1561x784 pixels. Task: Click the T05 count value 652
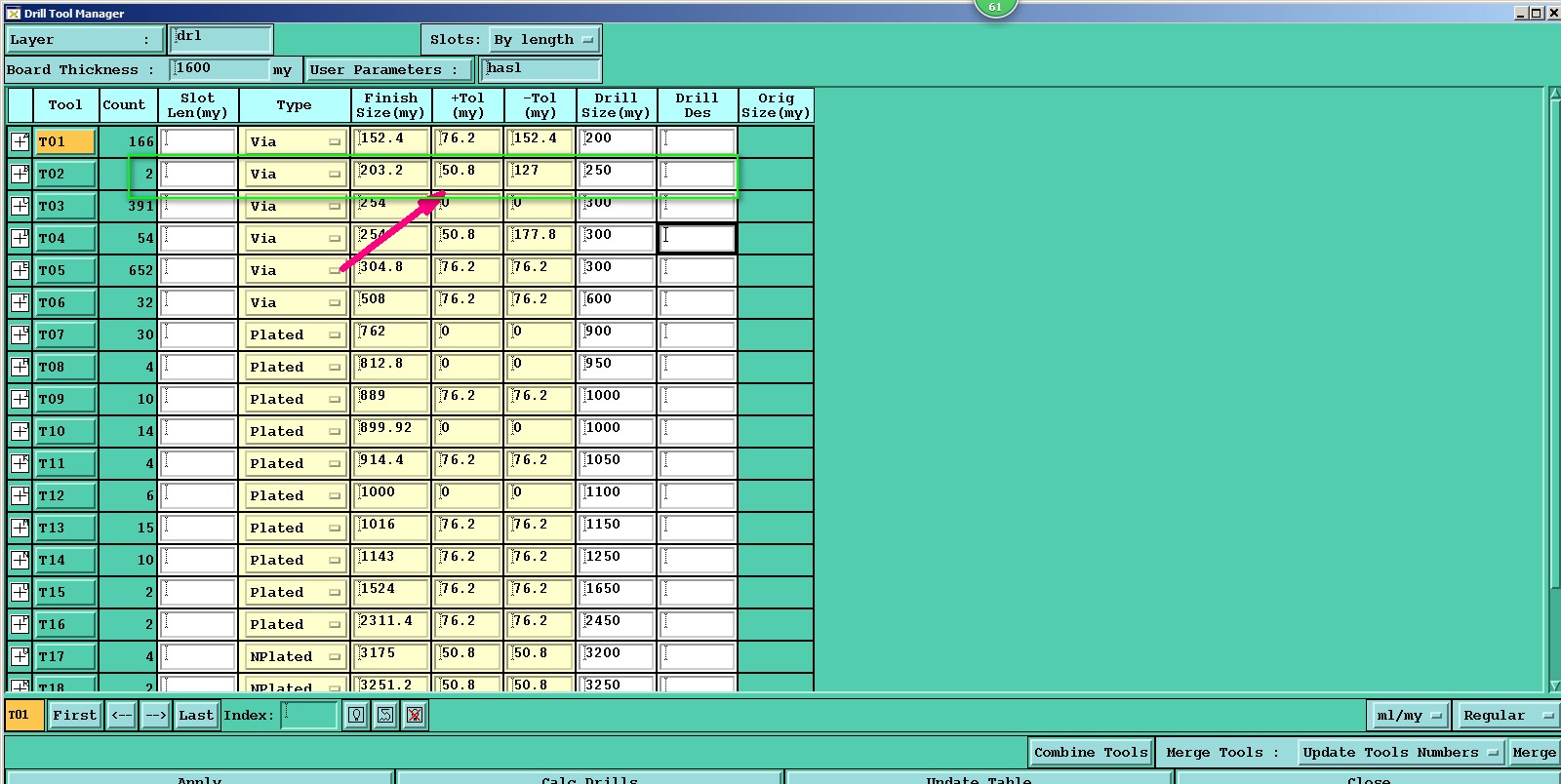[140, 271]
